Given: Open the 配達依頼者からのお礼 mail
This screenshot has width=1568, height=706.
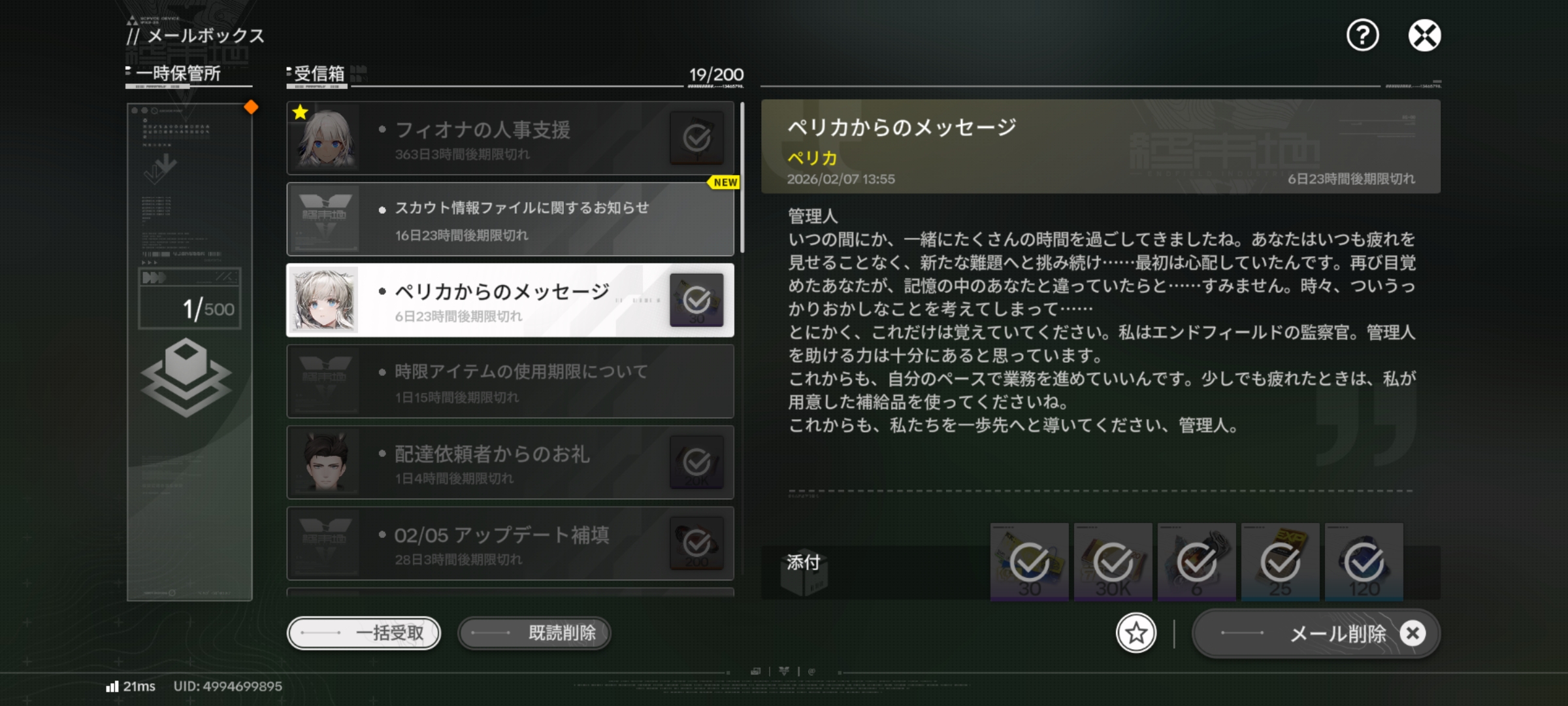Looking at the screenshot, I should click(510, 462).
